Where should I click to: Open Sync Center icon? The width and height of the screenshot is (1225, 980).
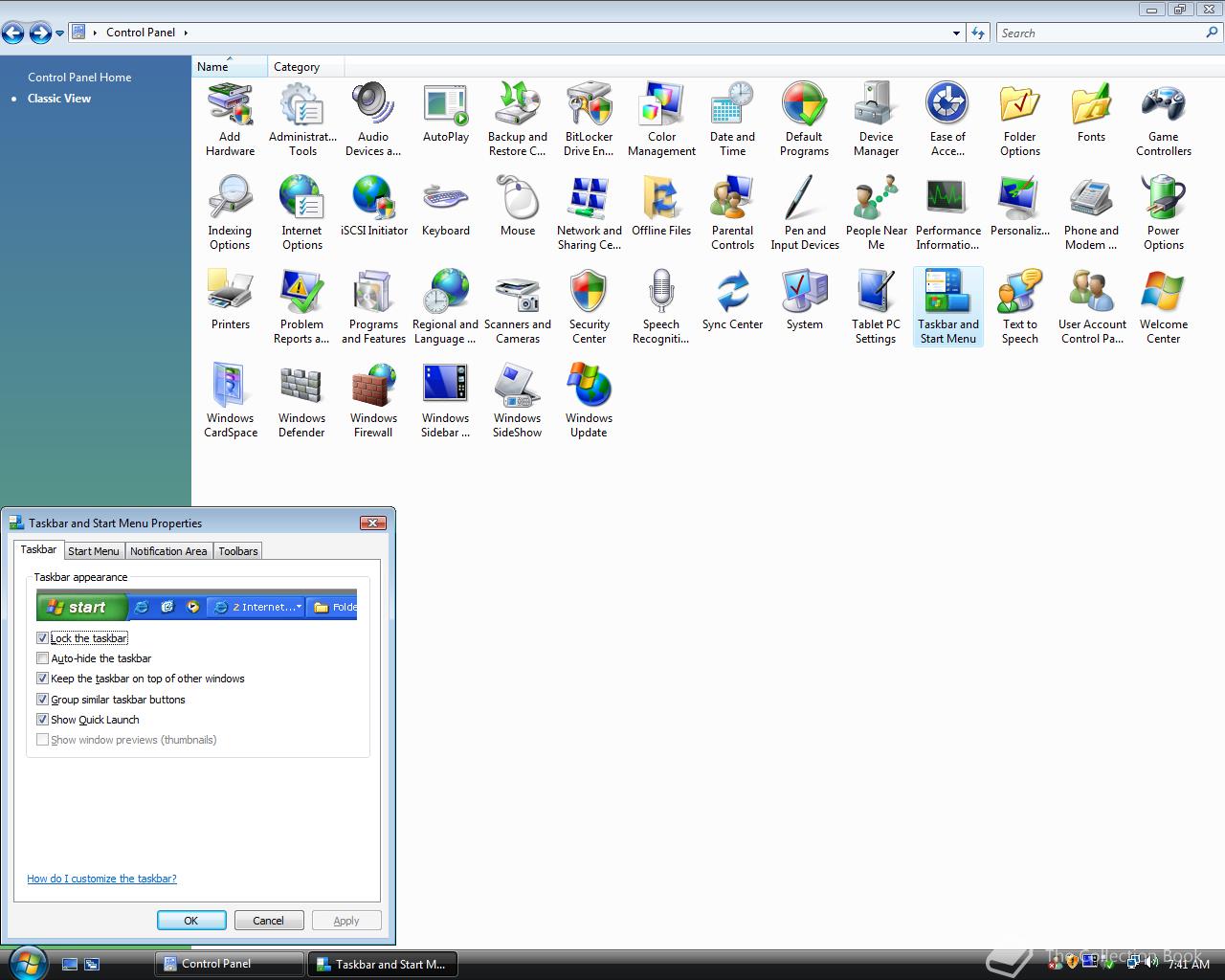pos(732,301)
